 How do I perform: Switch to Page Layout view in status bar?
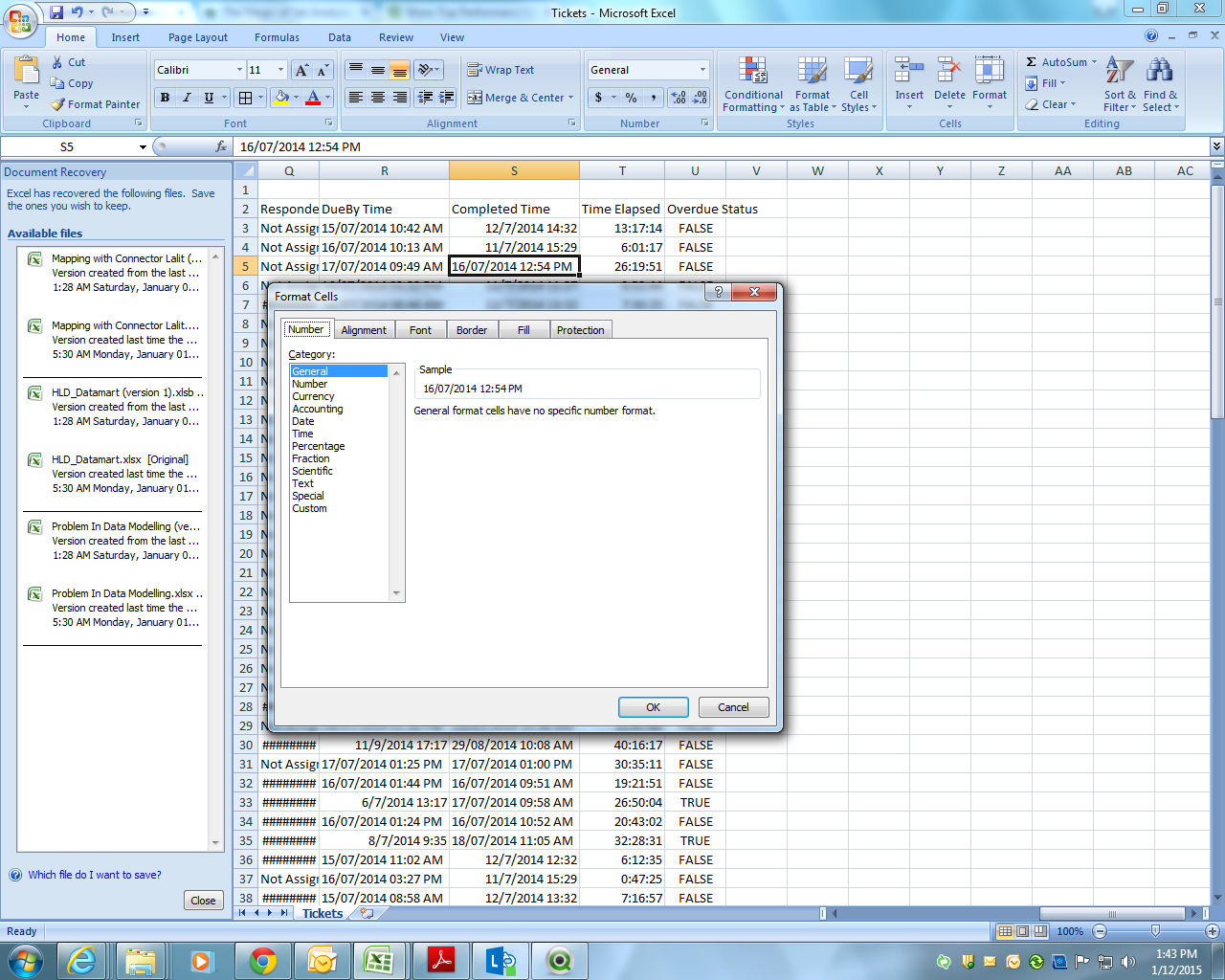pyautogui.click(x=1022, y=931)
